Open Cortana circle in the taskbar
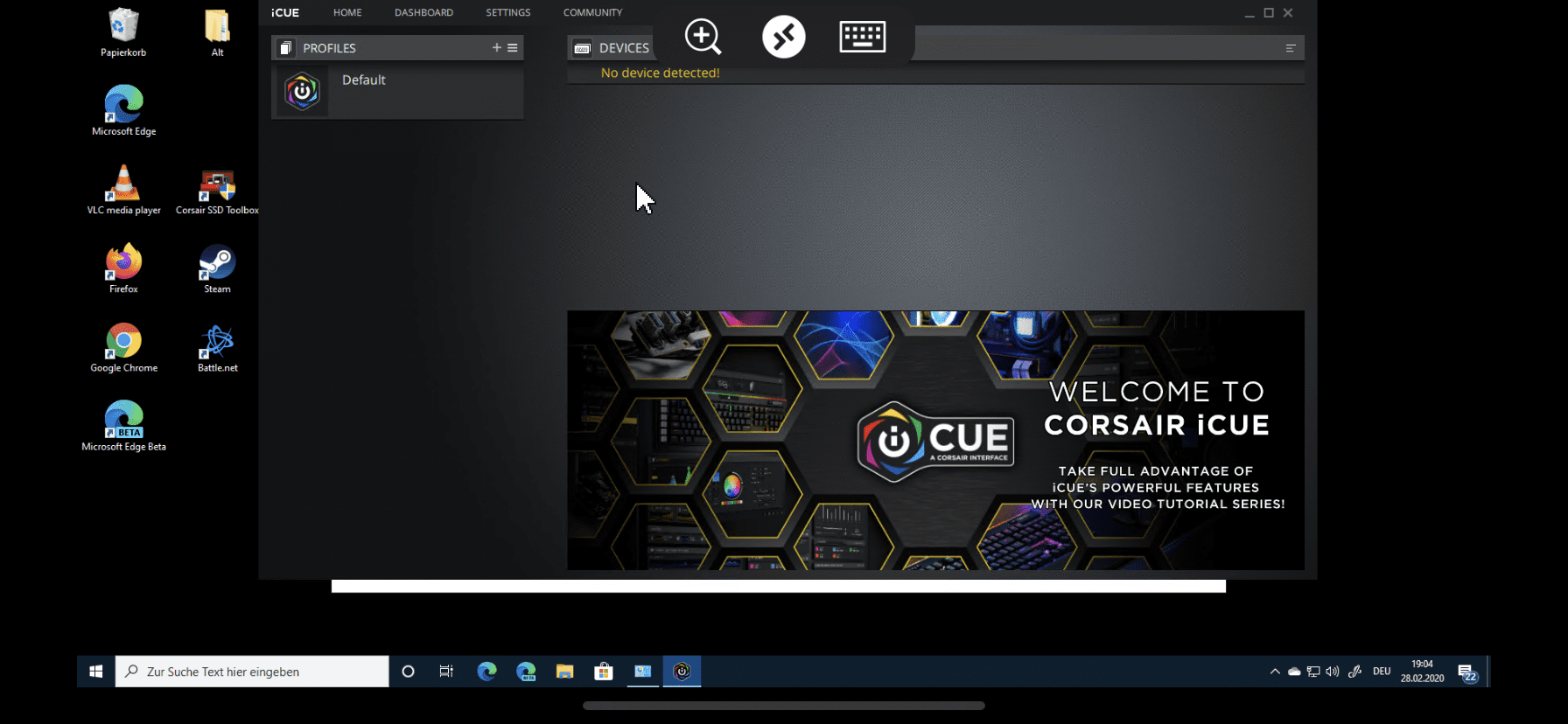 pyautogui.click(x=408, y=672)
